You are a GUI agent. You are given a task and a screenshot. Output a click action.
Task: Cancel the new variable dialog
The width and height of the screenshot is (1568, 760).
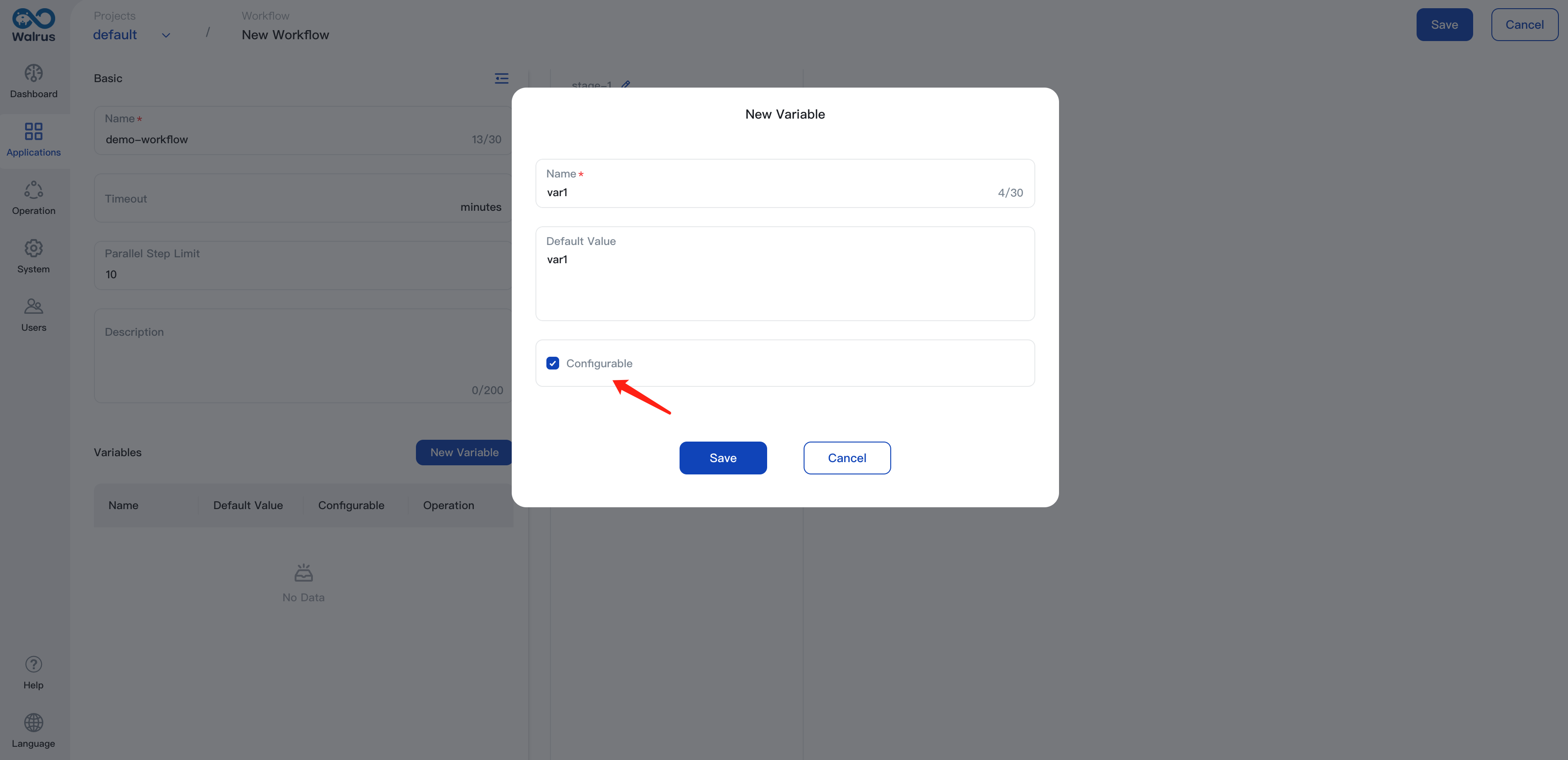point(847,457)
